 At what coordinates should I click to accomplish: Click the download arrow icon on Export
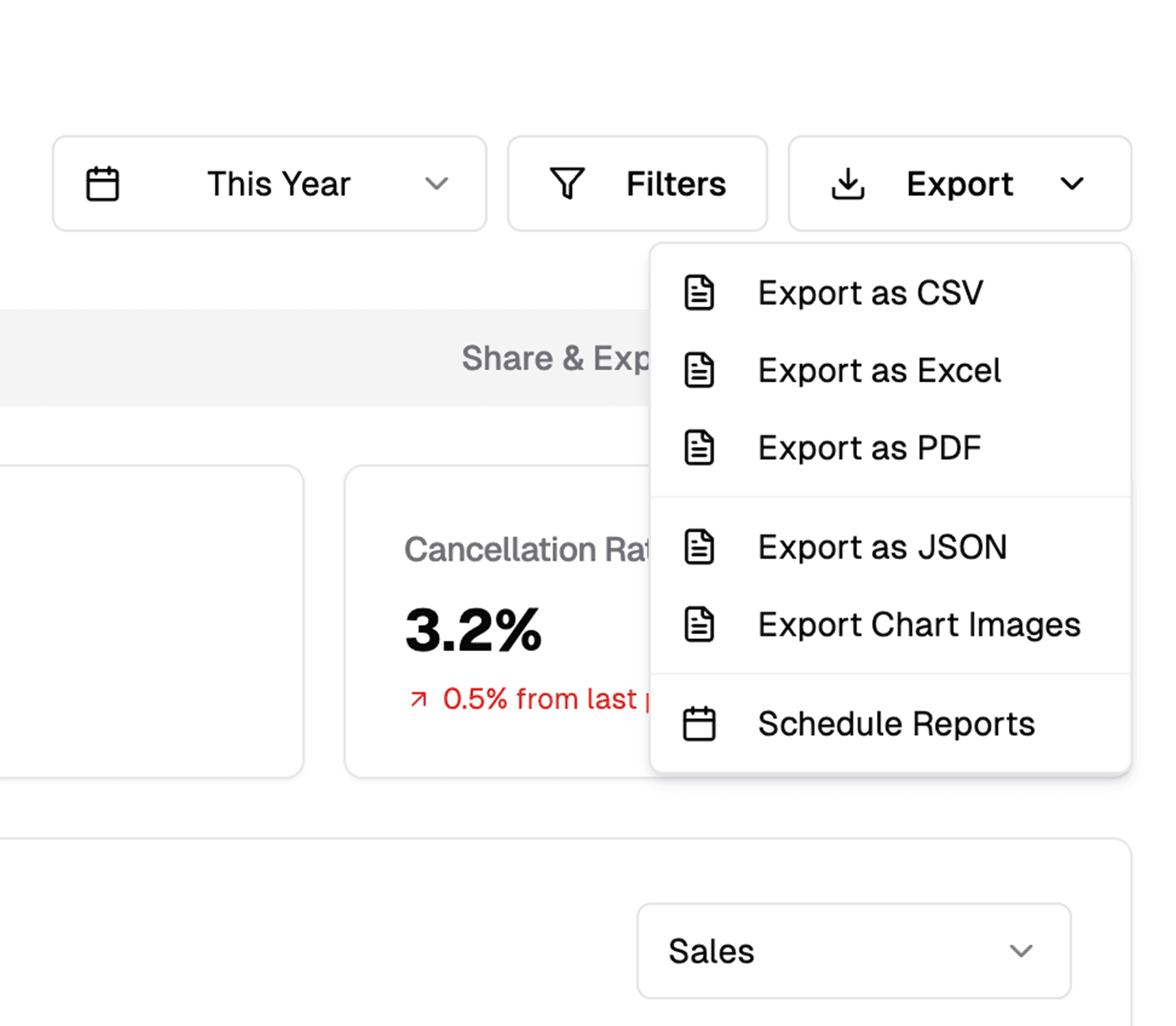[x=848, y=184]
